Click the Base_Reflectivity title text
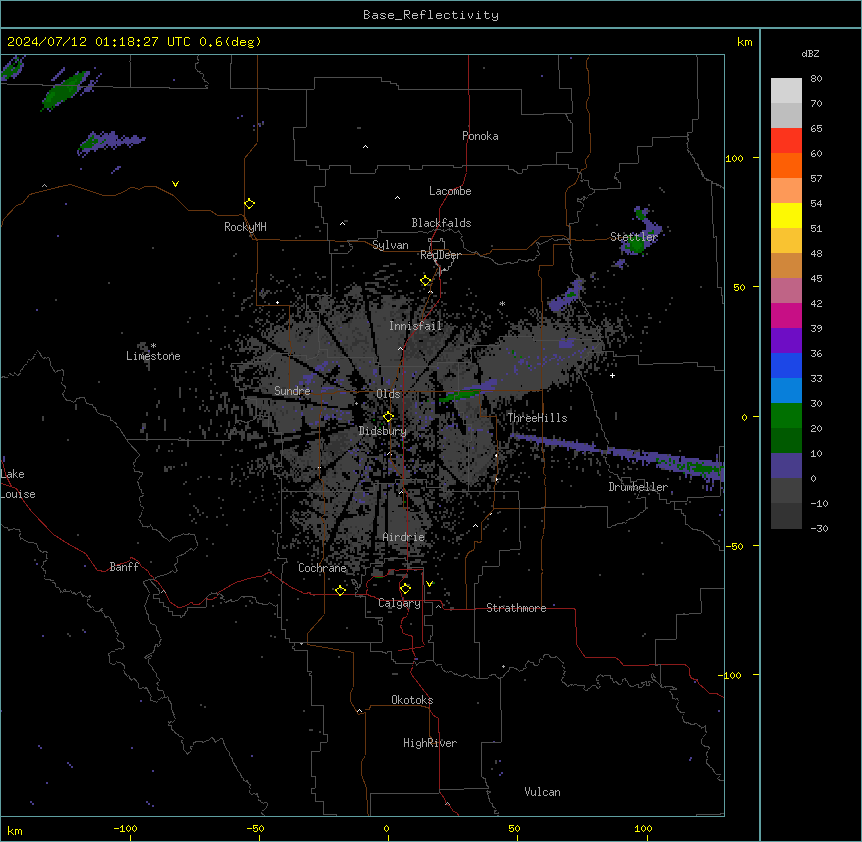Screen dimensions: 862x842 tap(431, 15)
